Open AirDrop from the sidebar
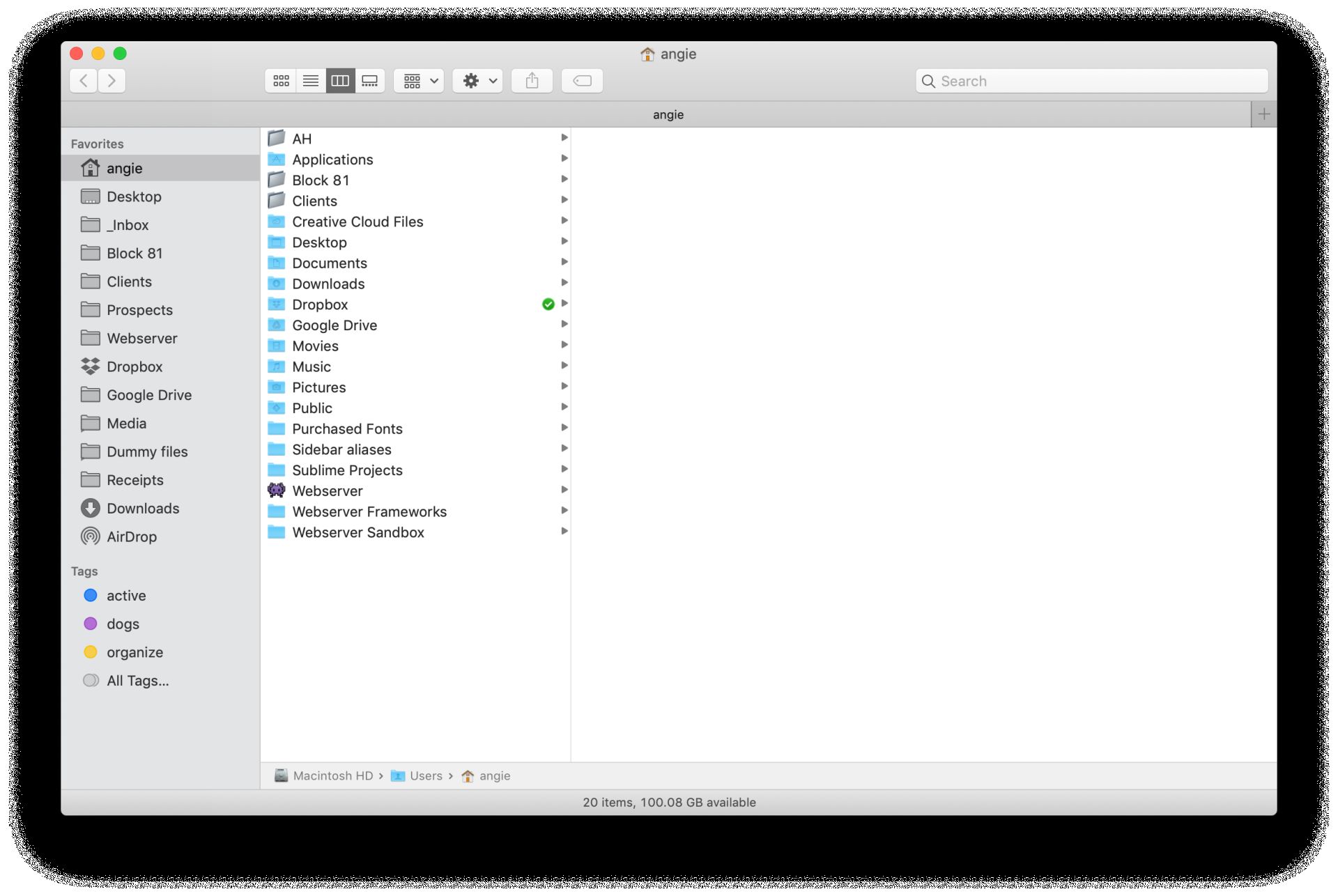Screen dimensions: 1338x896 [x=131, y=536]
